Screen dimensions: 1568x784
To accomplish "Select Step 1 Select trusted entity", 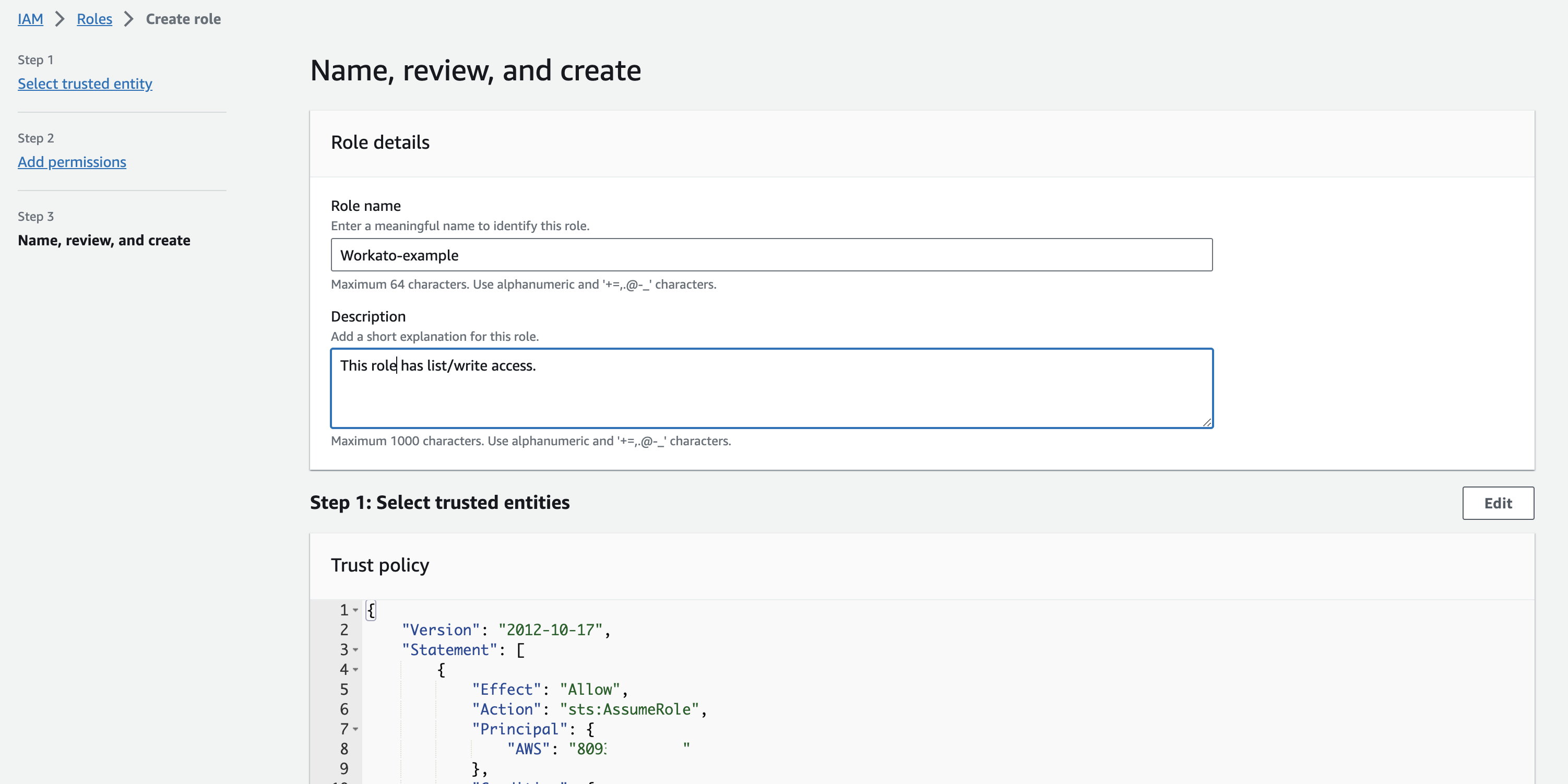I will pyautogui.click(x=84, y=83).
